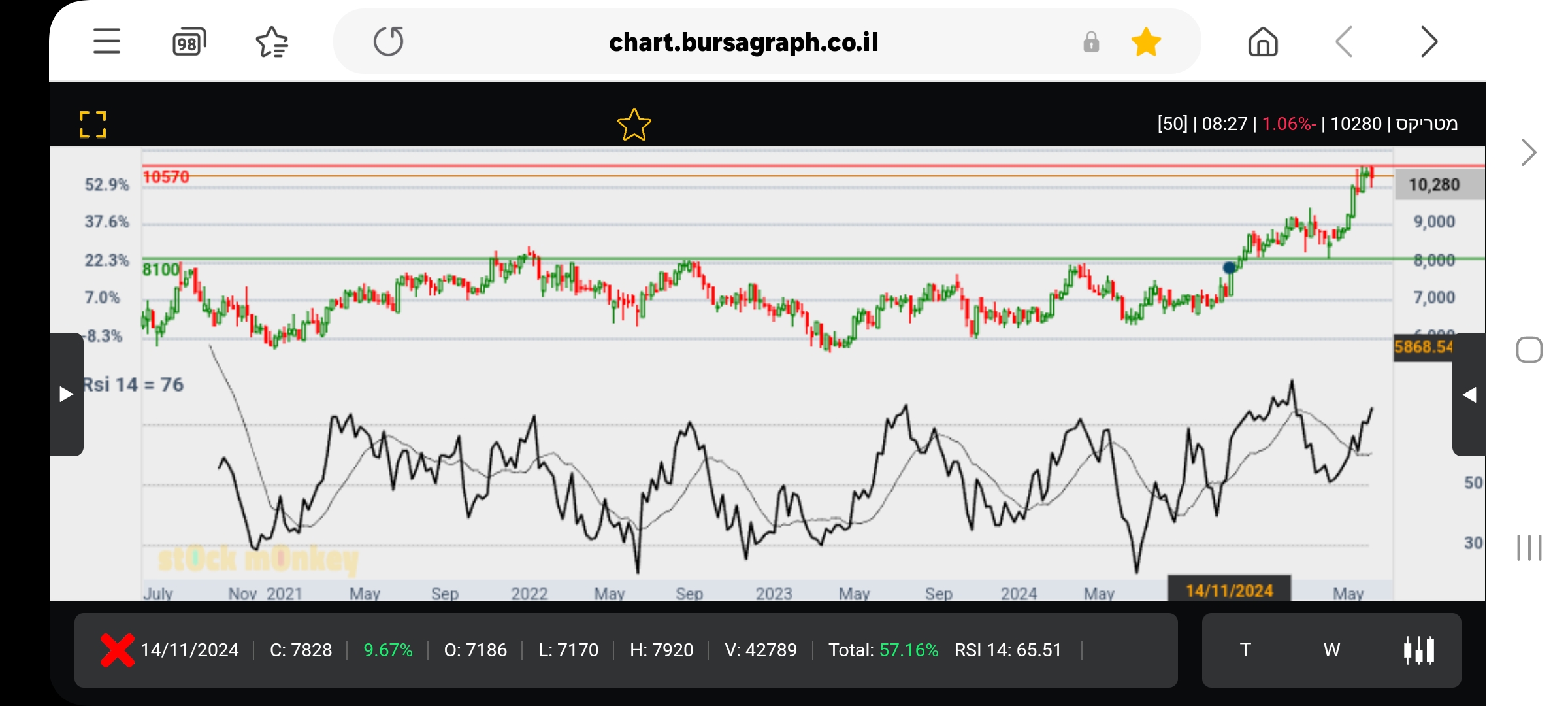Toggle favorite star outline on chart

point(634,124)
